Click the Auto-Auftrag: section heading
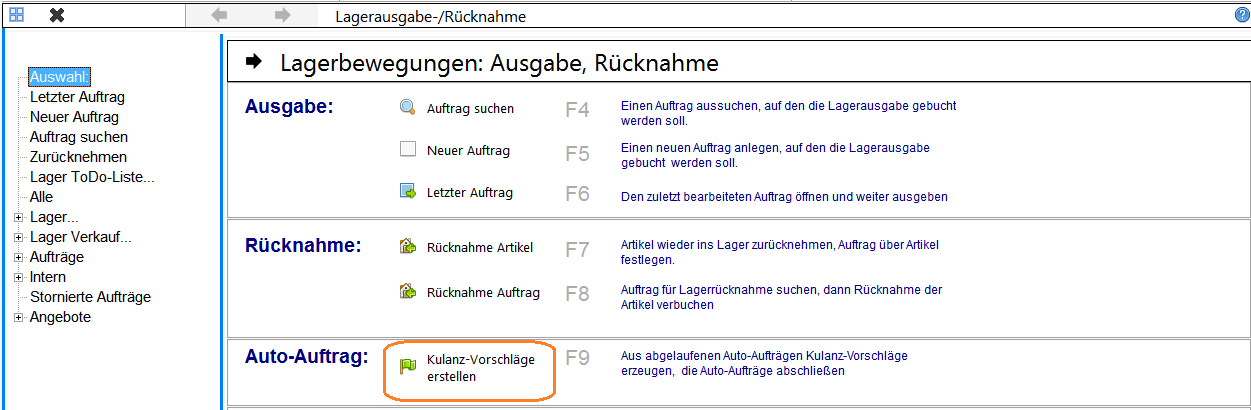1251x410 pixels. tap(307, 355)
